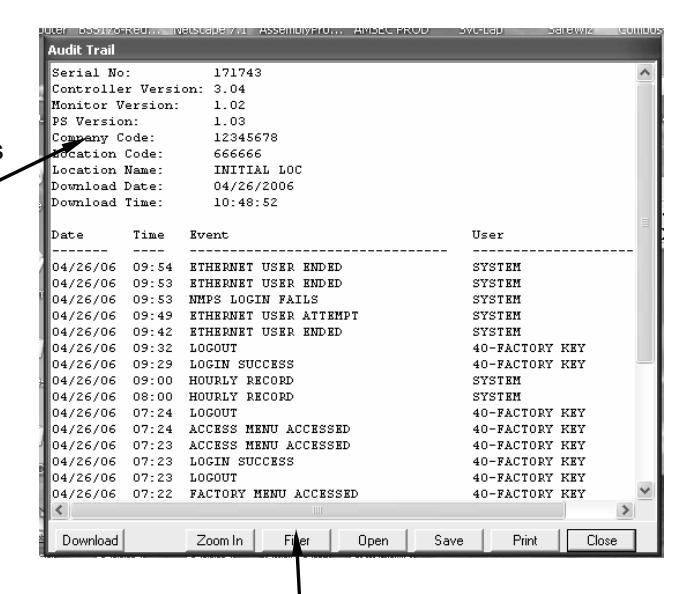Viewport: 691px width, 594px height.
Task: Click the horizontal scrollbar right arrow
Action: pyautogui.click(x=625, y=510)
